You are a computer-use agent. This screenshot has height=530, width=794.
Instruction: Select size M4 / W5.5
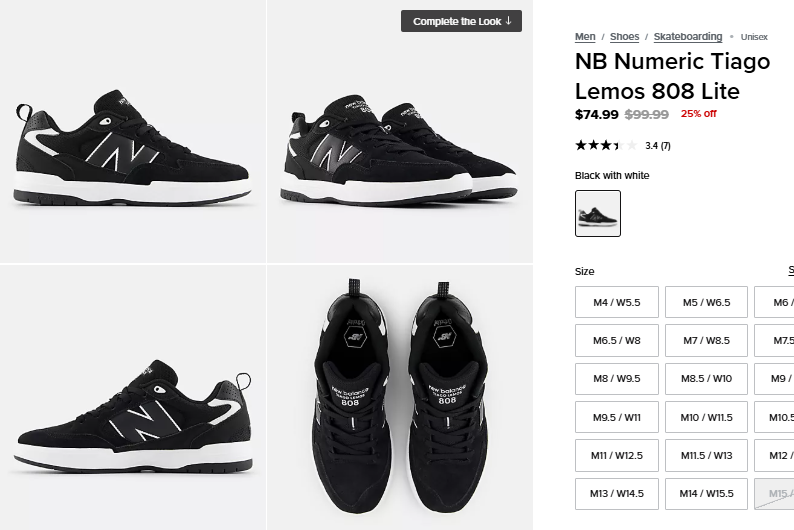(617, 302)
